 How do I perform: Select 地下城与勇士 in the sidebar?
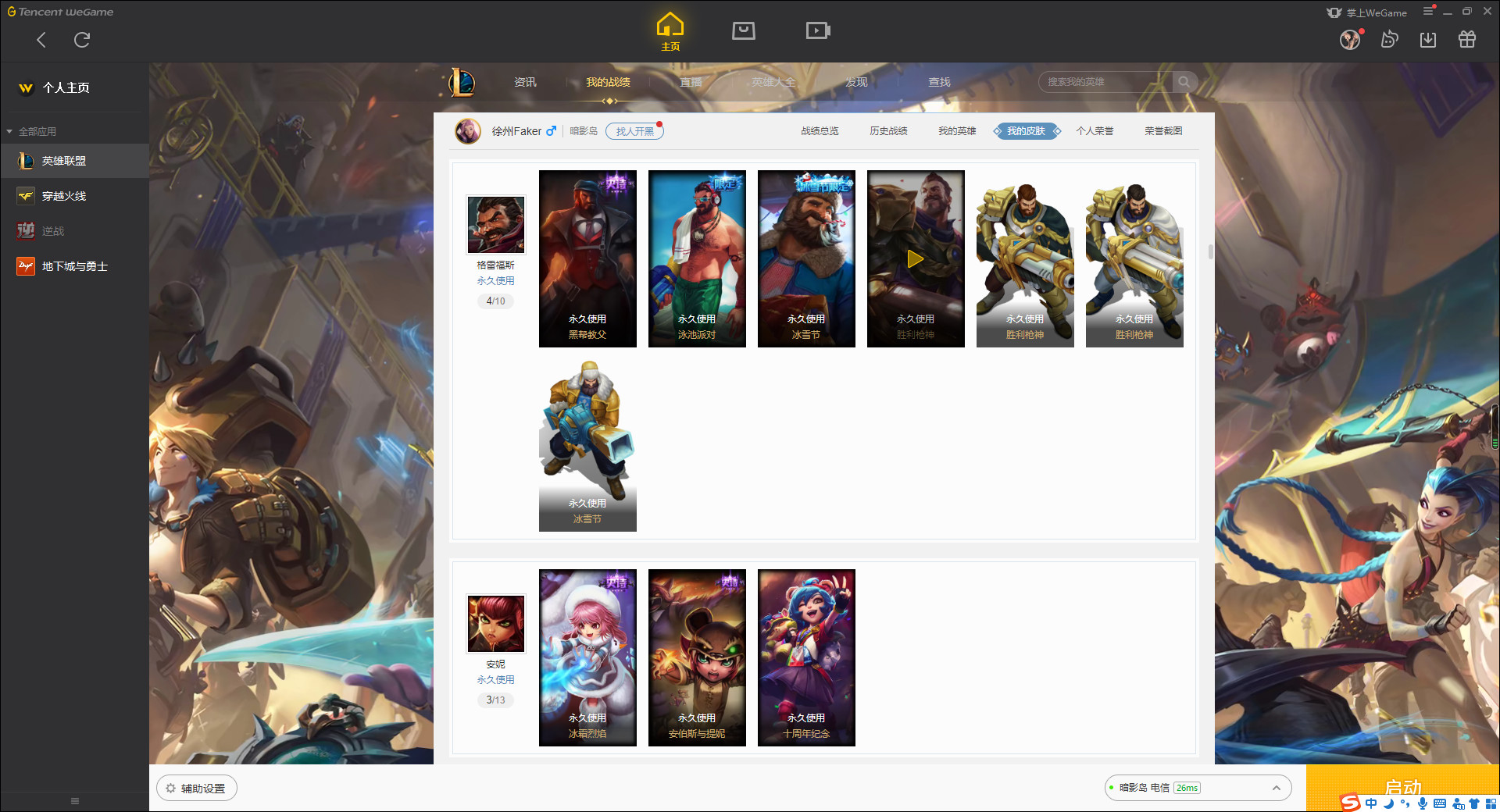[74, 266]
